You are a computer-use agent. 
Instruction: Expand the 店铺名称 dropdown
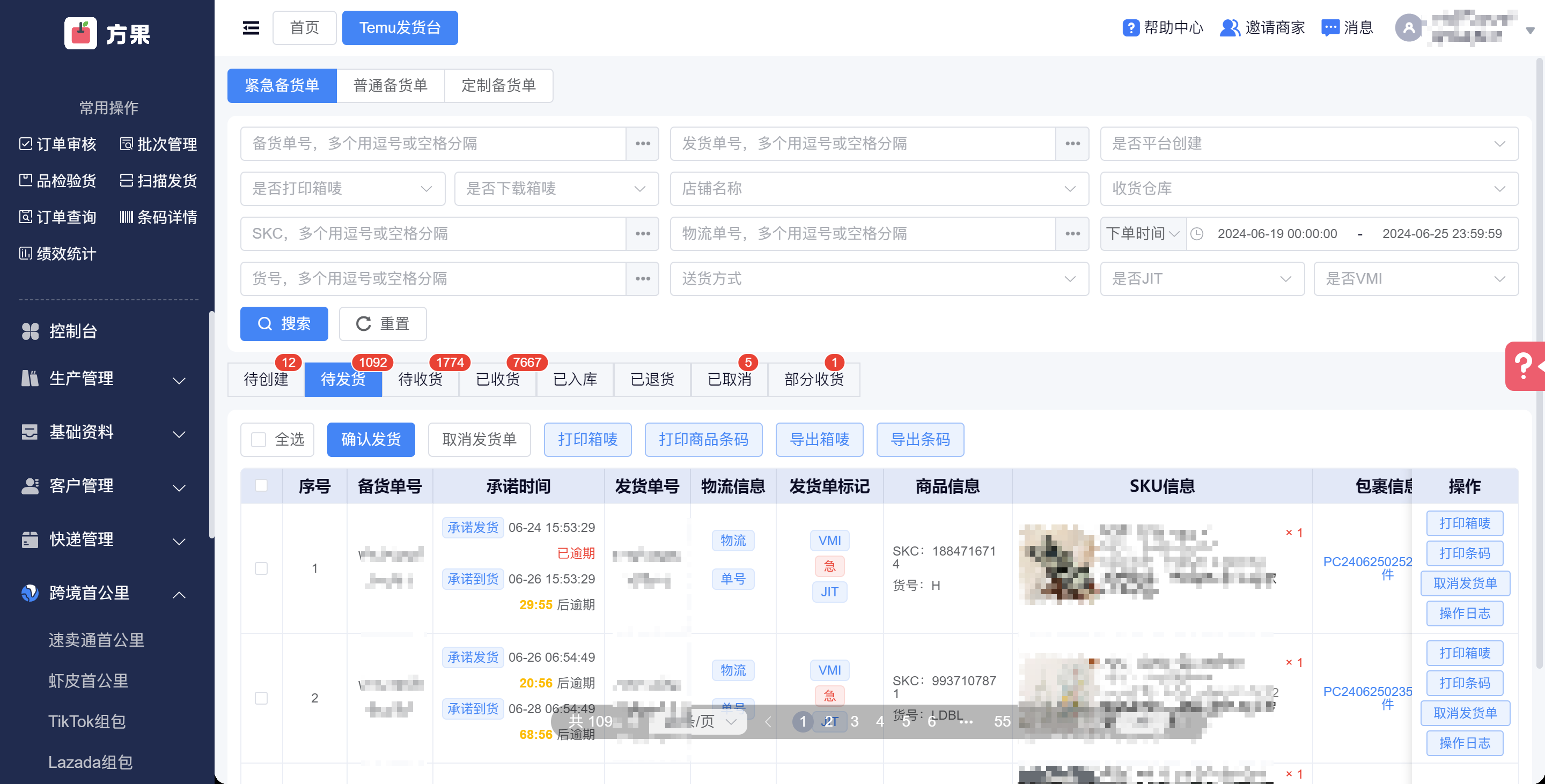click(879, 189)
